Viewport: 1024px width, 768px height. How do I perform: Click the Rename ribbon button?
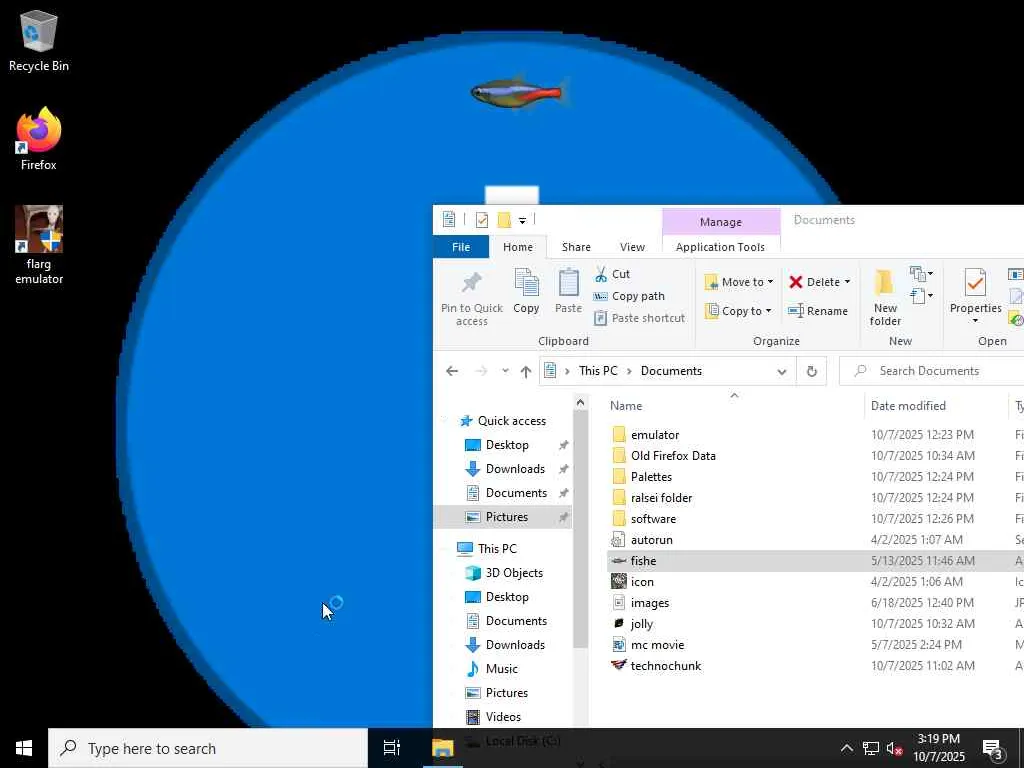pyautogui.click(x=818, y=311)
